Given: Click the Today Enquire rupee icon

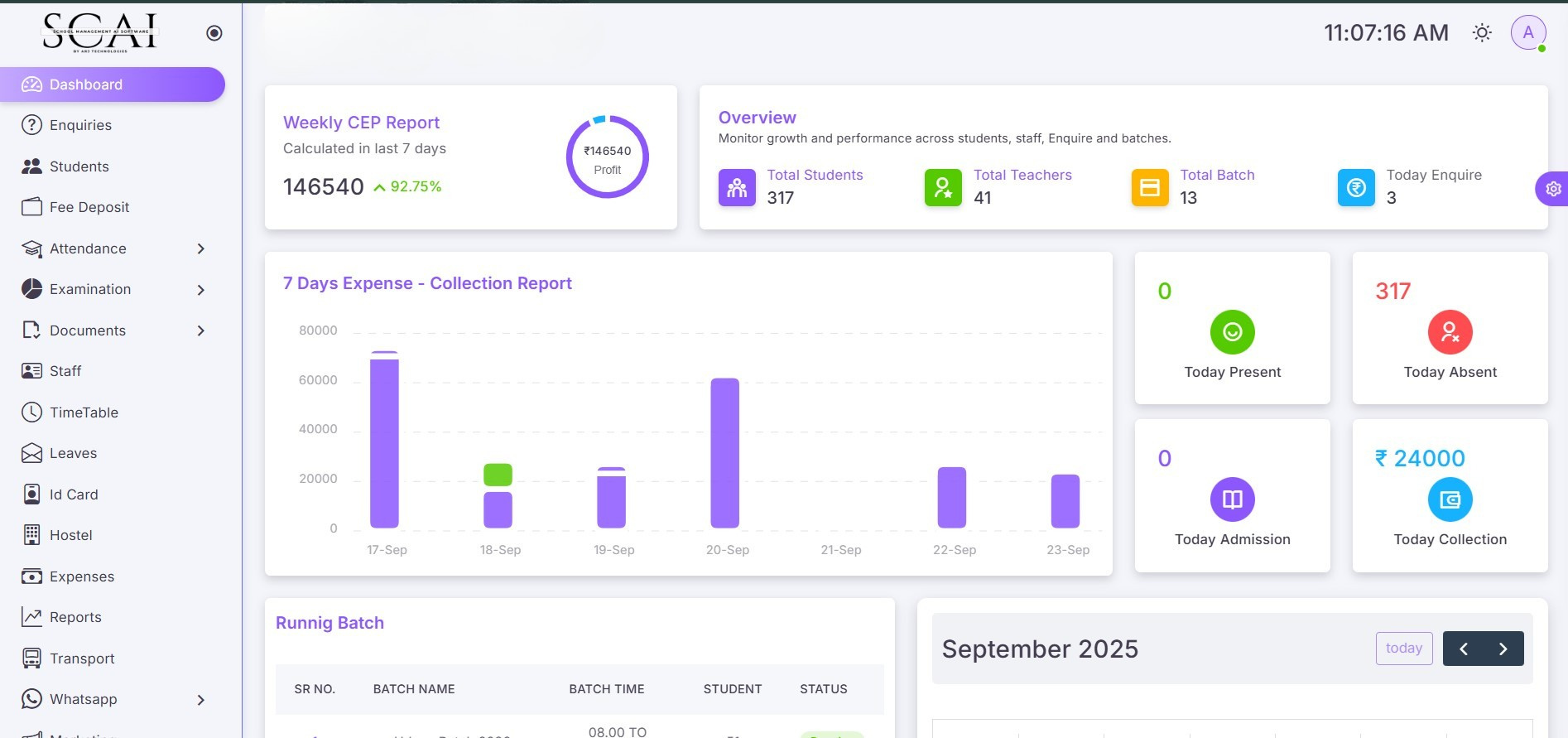Looking at the screenshot, I should point(1356,188).
